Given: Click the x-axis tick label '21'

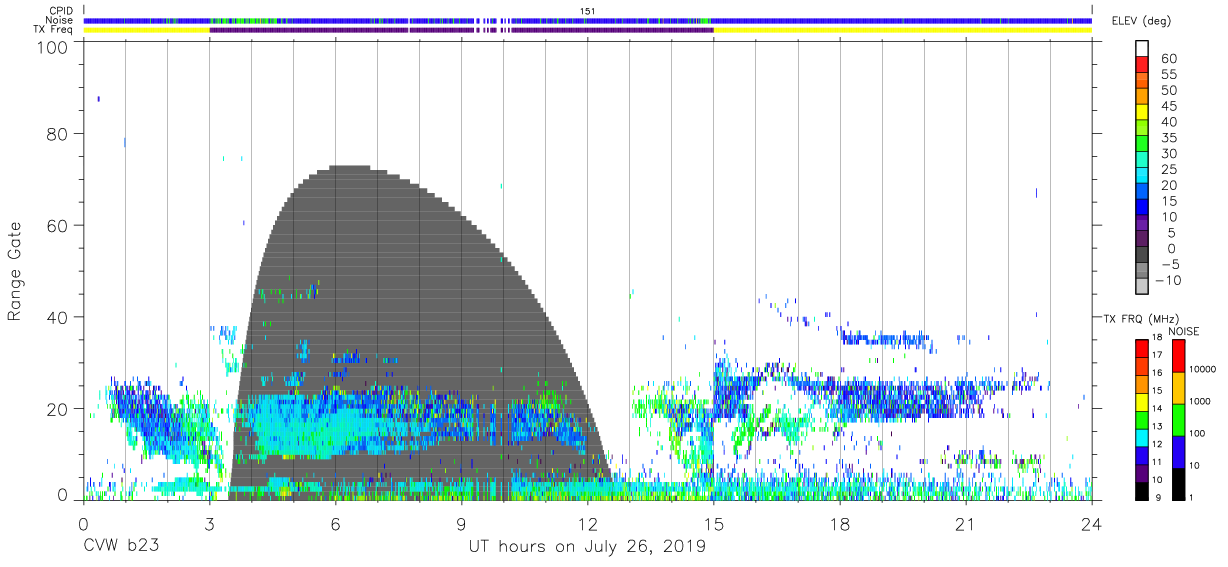Looking at the screenshot, I should 966,523.
